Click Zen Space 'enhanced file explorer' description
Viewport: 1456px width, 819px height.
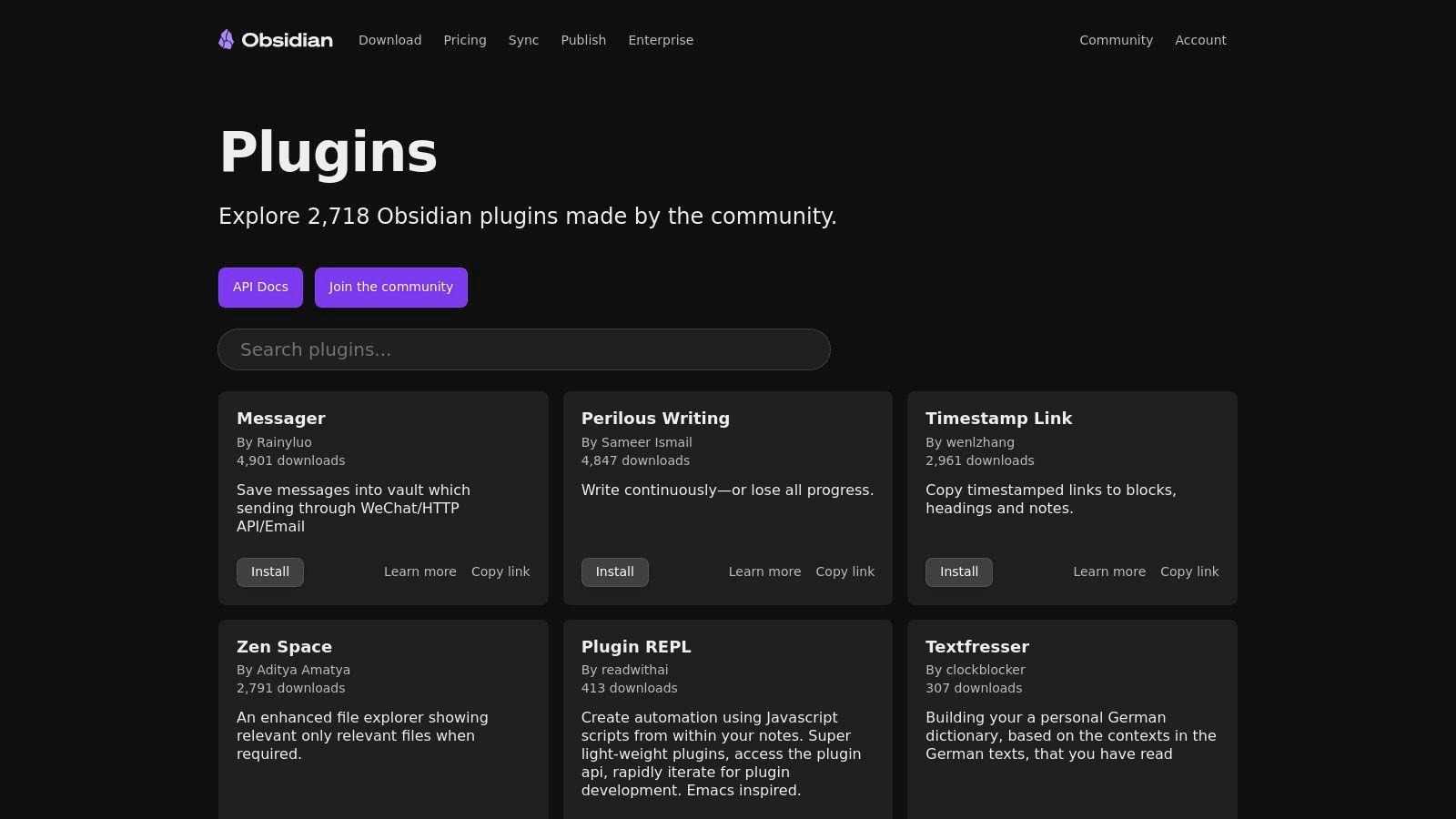click(x=362, y=736)
